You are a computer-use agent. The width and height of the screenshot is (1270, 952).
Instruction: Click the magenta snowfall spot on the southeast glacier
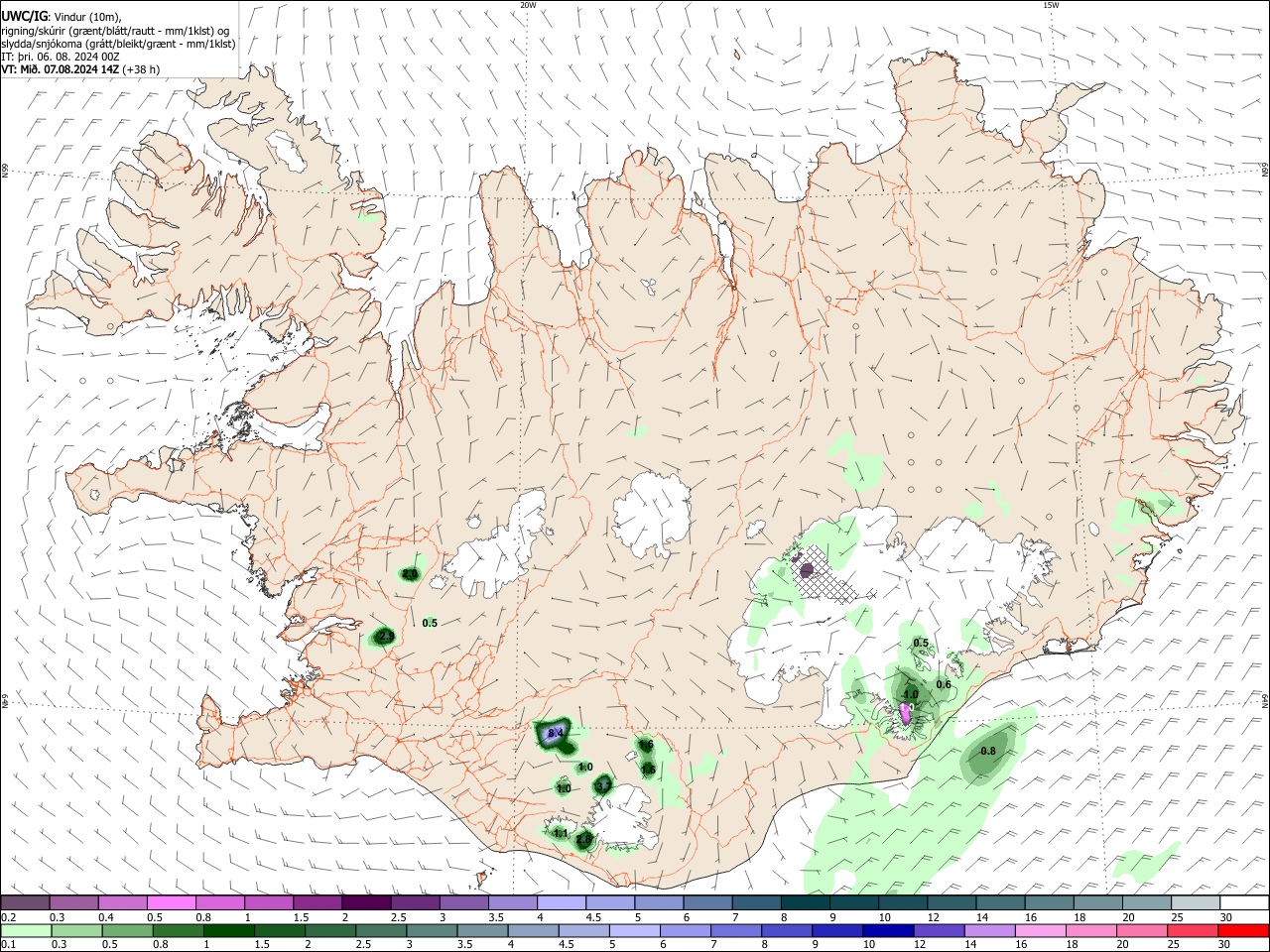pos(905,712)
